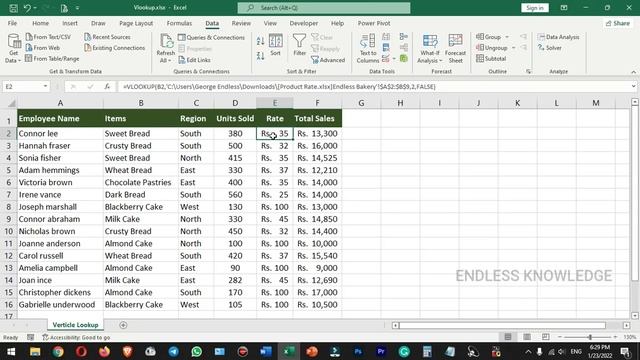Click the Insert Function fx button
Screen dimensions: 640x360
pos(107,87)
